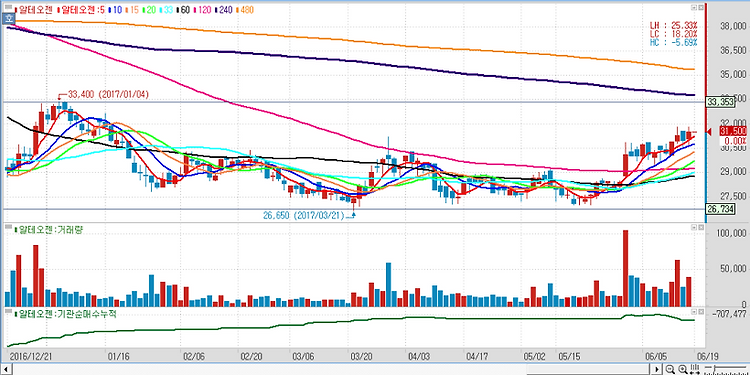Adjust the chart zoom slider handle
This screenshot has width=750, height=375.
point(715,368)
